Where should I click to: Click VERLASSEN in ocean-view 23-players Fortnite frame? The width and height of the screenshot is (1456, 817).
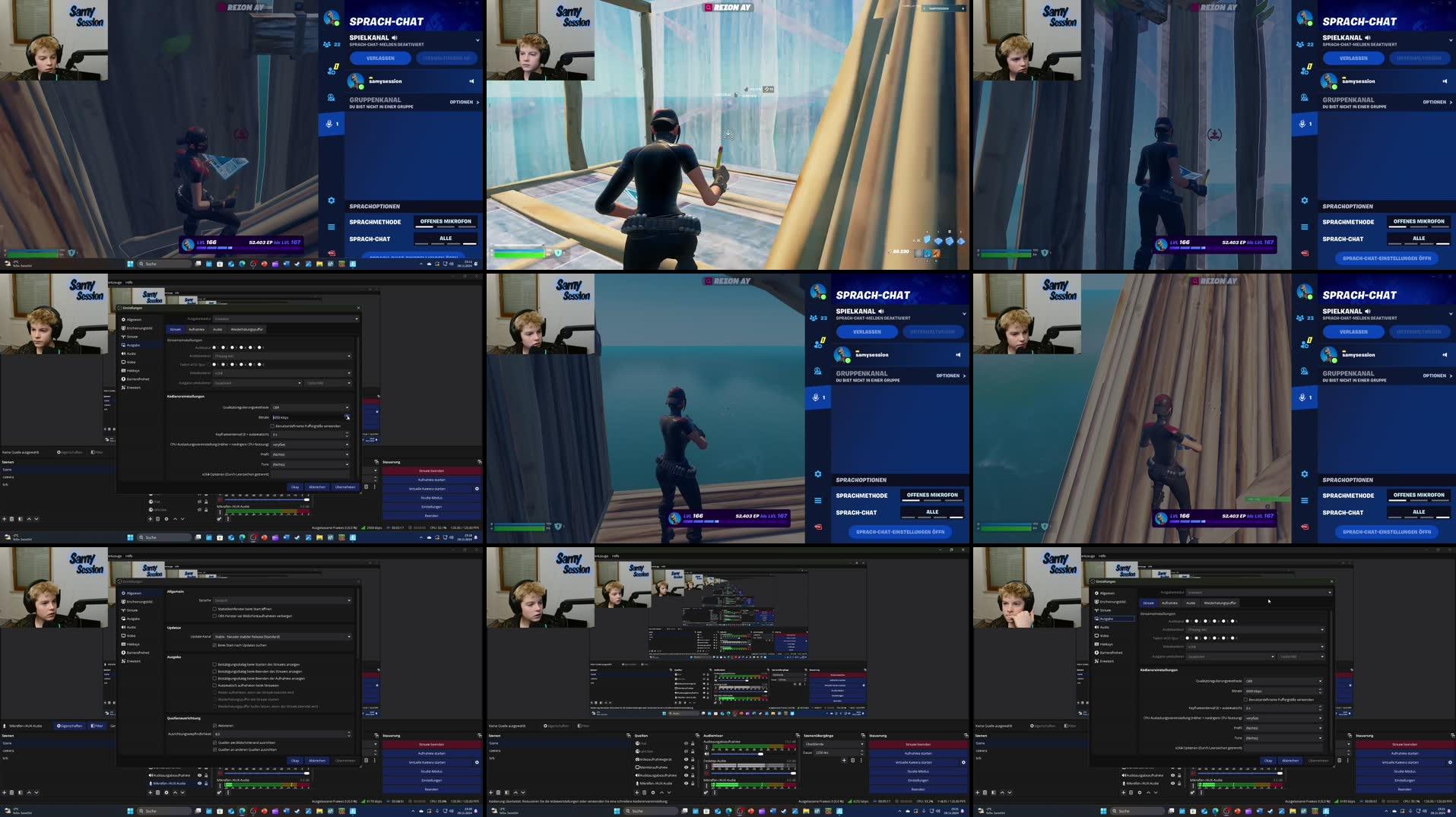(867, 331)
